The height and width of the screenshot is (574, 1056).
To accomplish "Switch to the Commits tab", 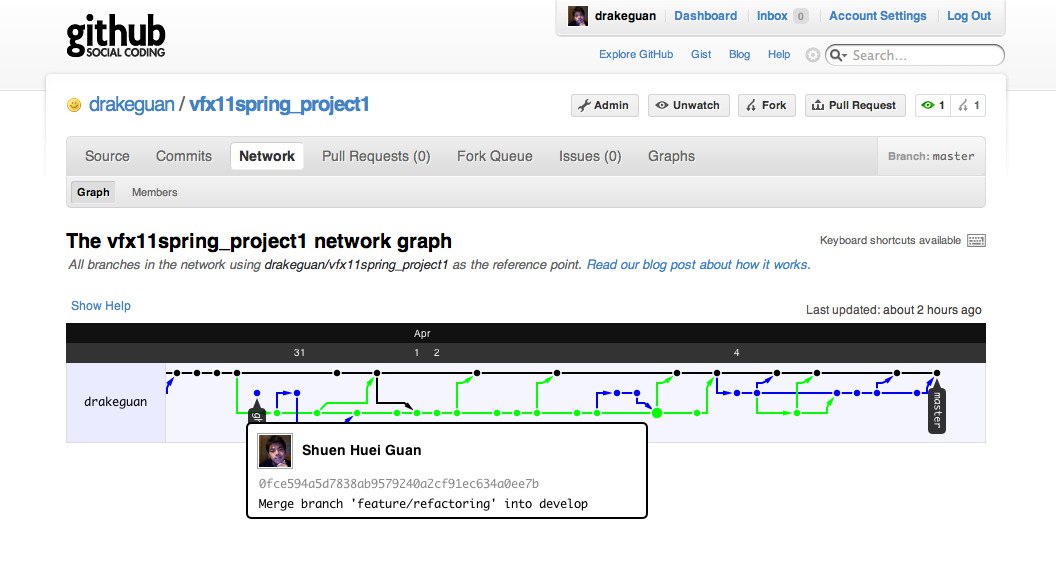I will click(184, 156).
